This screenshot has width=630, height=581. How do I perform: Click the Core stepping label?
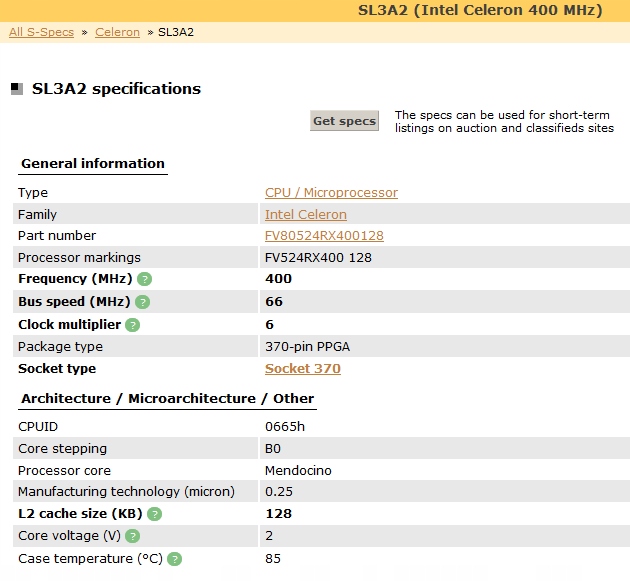[62, 449]
